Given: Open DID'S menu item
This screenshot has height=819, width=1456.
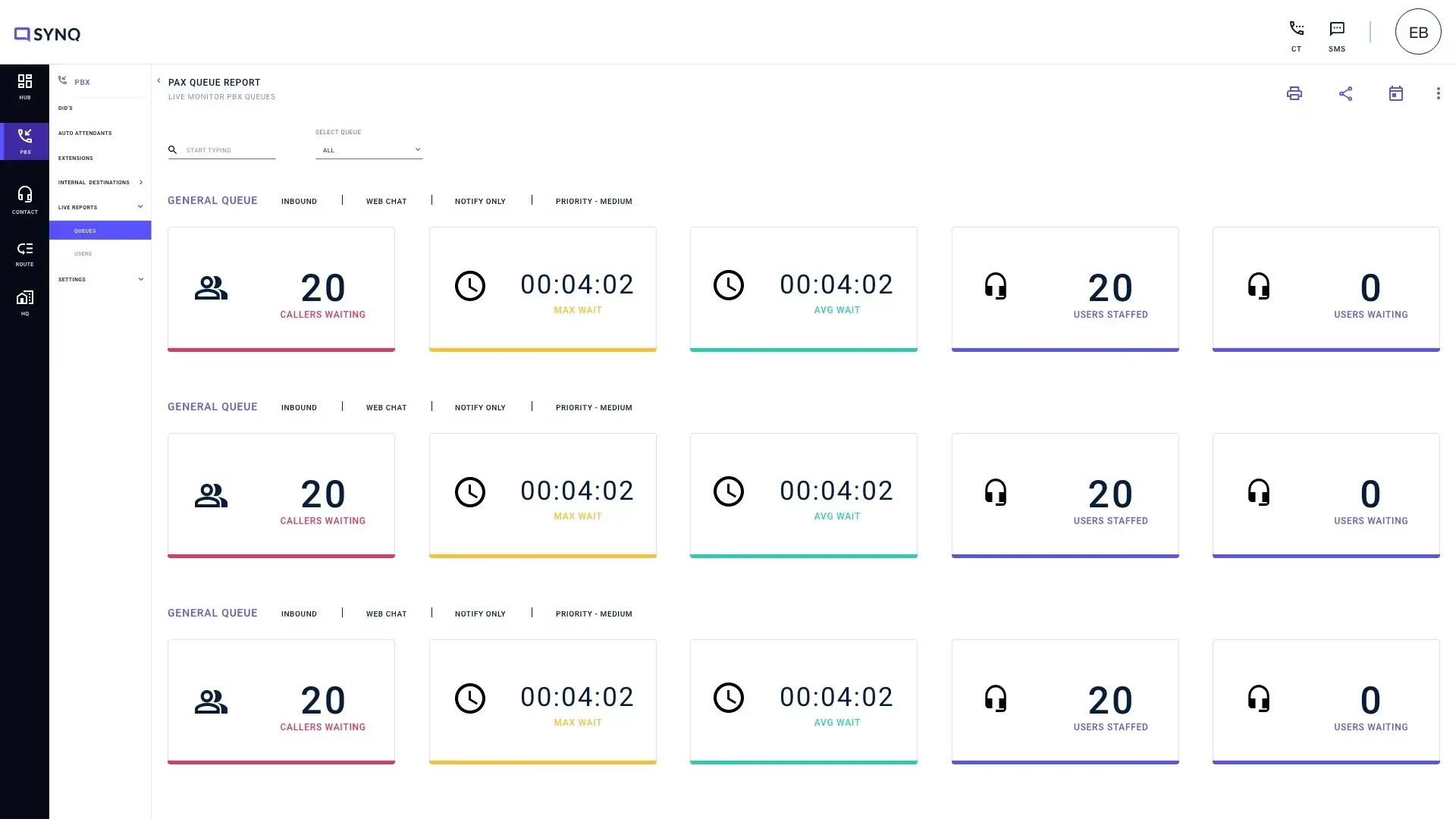Looking at the screenshot, I should pyautogui.click(x=65, y=108).
